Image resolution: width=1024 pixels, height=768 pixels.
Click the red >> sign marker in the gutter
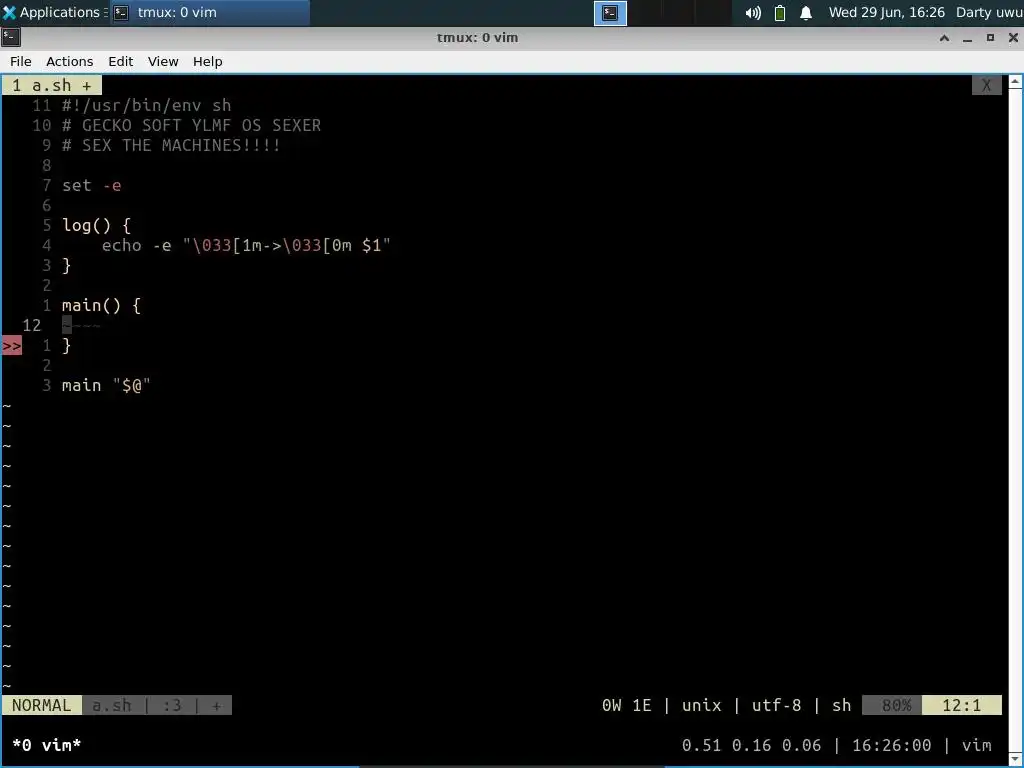pos(12,345)
